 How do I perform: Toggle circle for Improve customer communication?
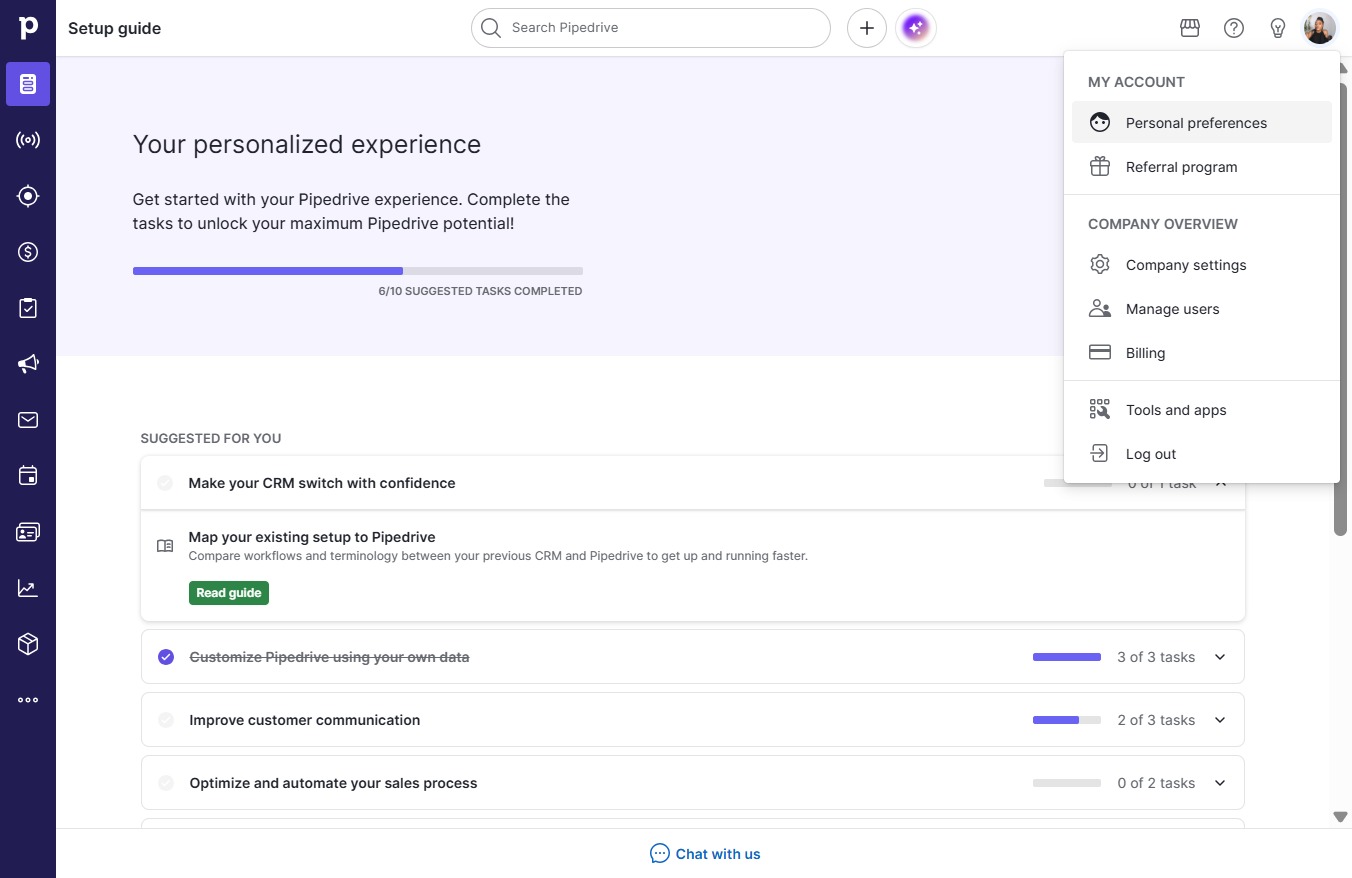pyautogui.click(x=166, y=720)
